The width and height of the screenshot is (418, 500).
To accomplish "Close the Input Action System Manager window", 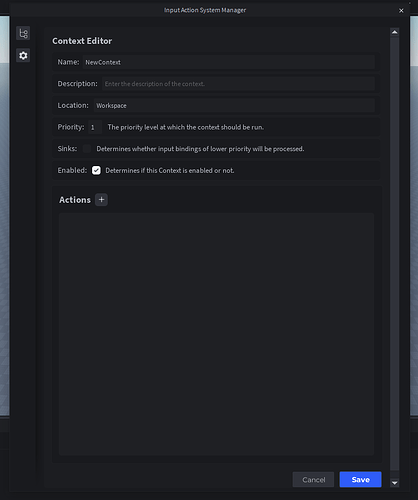I will click(x=401, y=10).
